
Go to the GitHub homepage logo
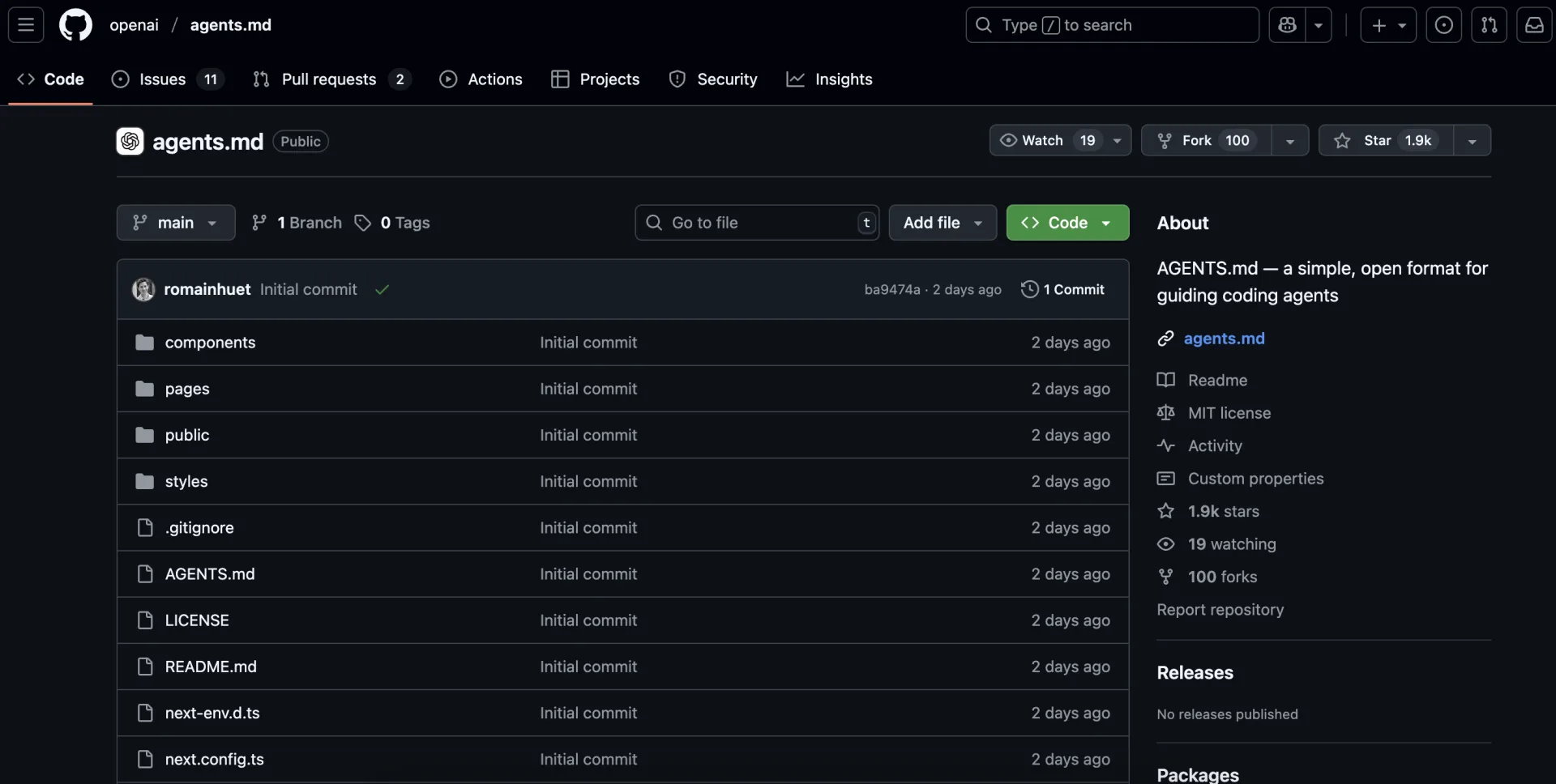75,25
